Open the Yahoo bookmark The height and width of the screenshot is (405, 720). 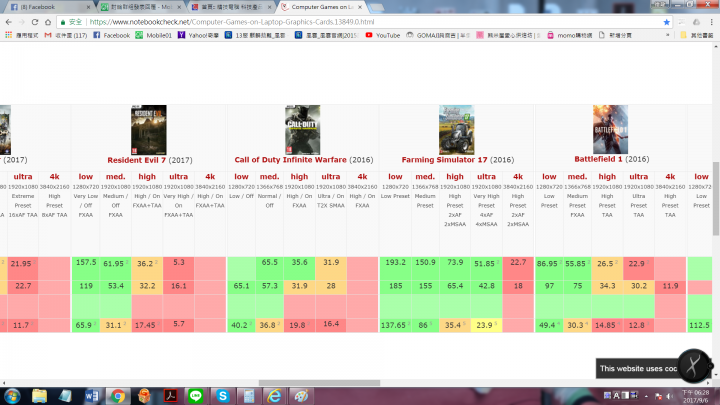coord(198,35)
